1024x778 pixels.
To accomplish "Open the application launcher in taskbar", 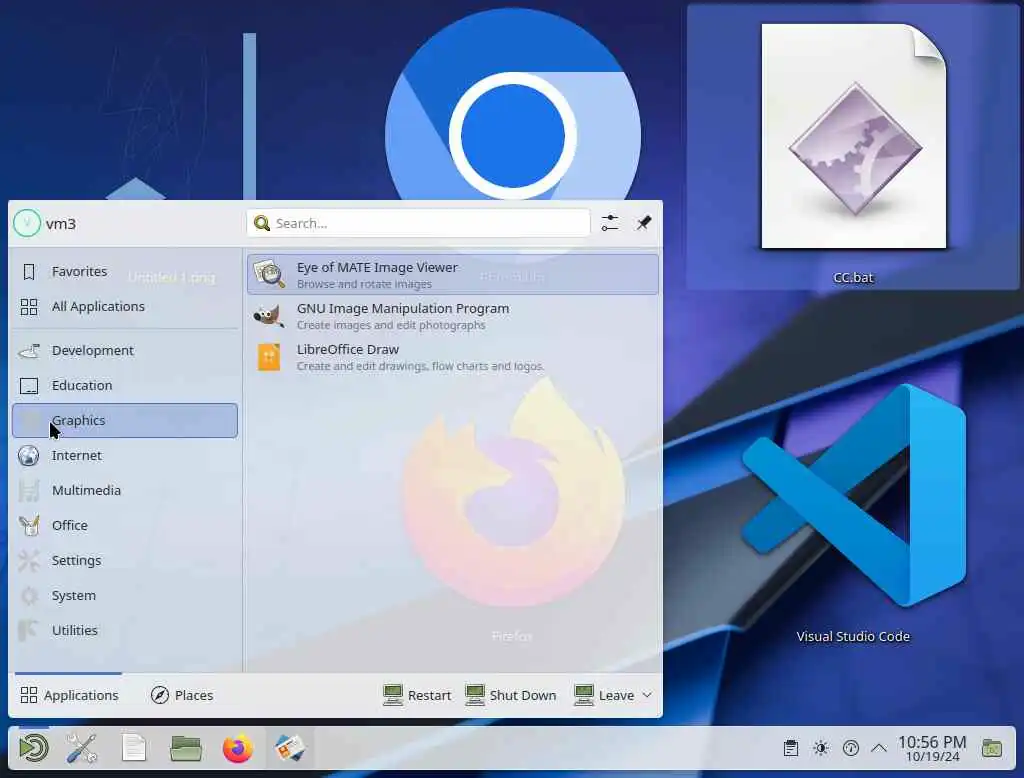I will pos(34,749).
